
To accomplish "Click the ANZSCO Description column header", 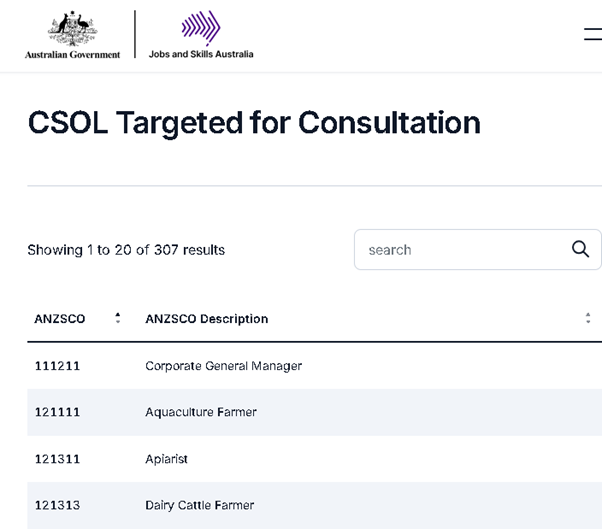I will point(207,319).
